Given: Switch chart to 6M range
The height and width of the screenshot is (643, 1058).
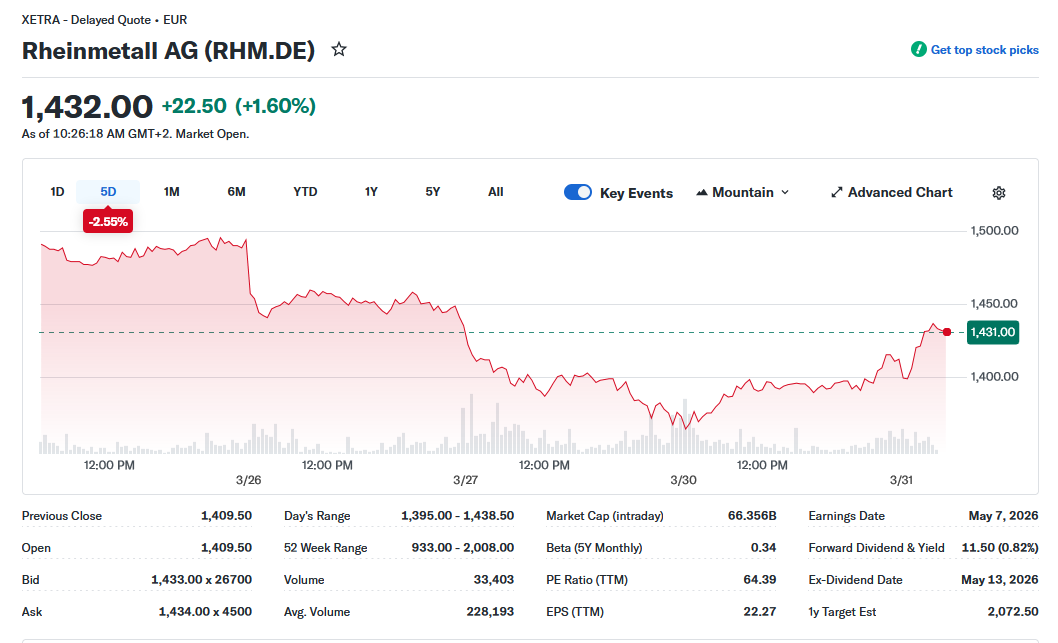Looking at the screenshot, I should pos(236,192).
